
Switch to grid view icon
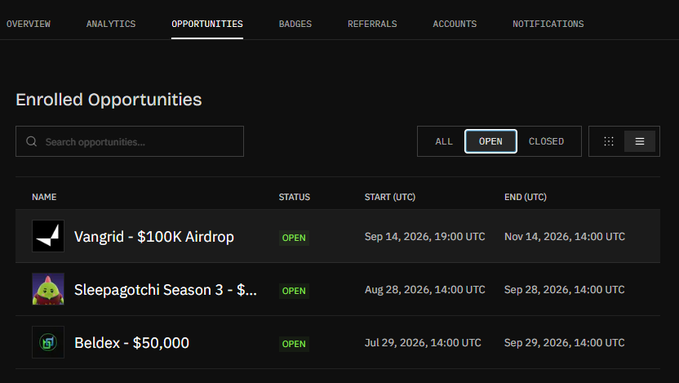pyautogui.click(x=608, y=141)
